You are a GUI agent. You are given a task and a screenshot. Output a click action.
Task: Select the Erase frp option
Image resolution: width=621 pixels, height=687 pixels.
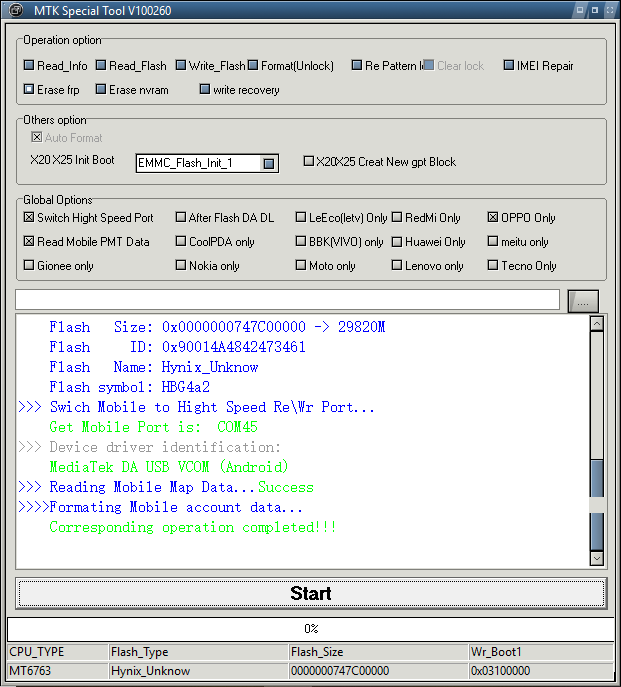29,90
